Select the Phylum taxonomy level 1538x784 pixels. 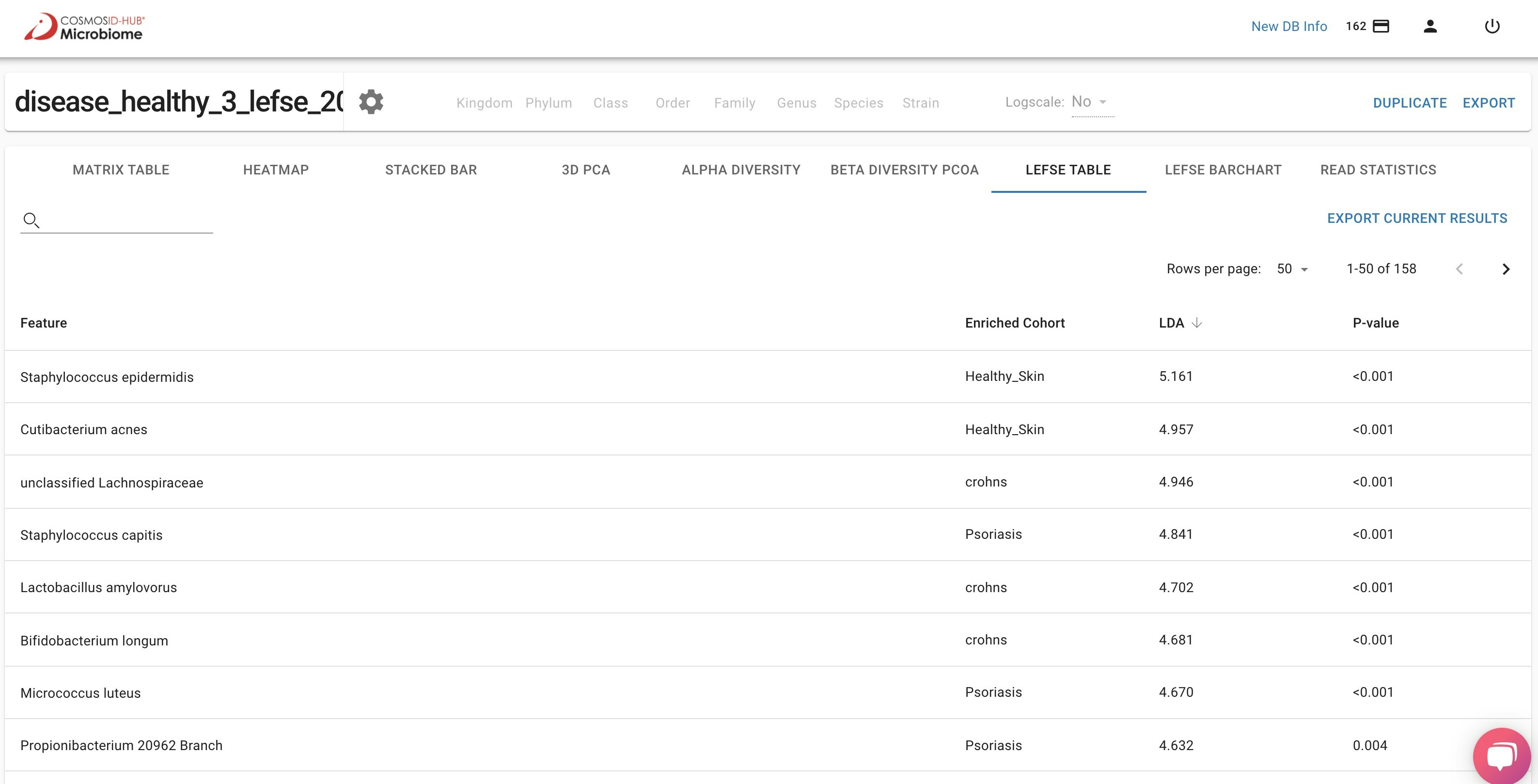coord(548,103)
